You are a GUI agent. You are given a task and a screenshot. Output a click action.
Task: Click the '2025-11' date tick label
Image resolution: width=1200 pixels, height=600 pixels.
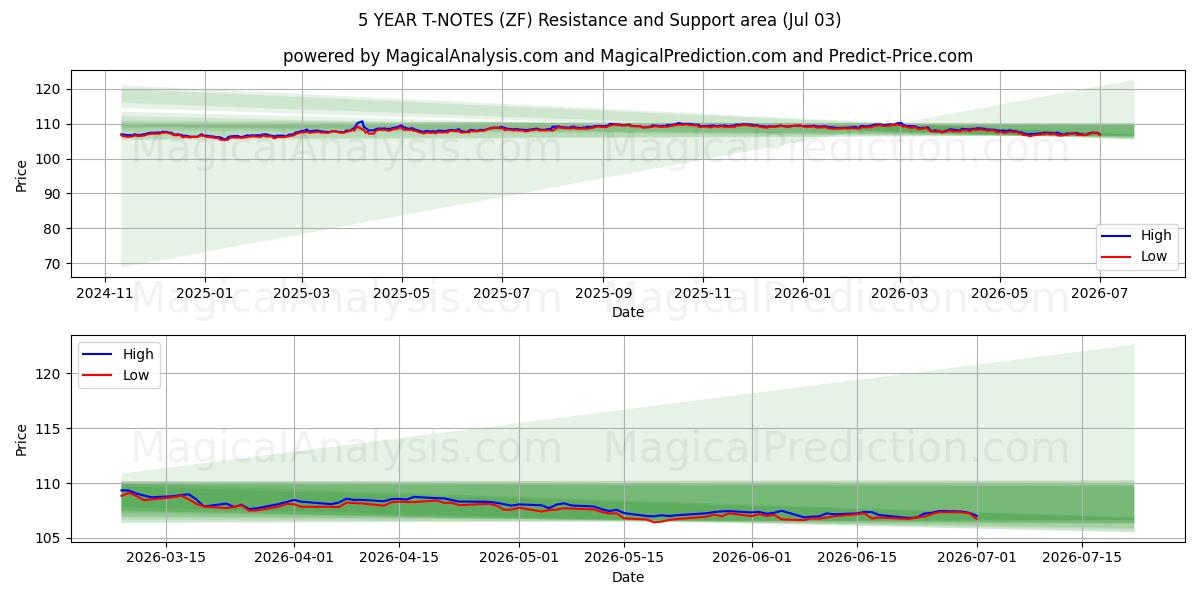702,293
